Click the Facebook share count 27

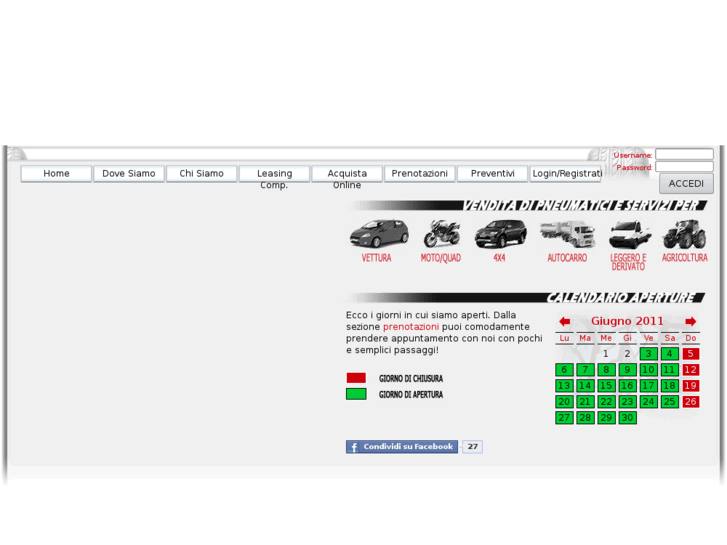click(472, 447)
